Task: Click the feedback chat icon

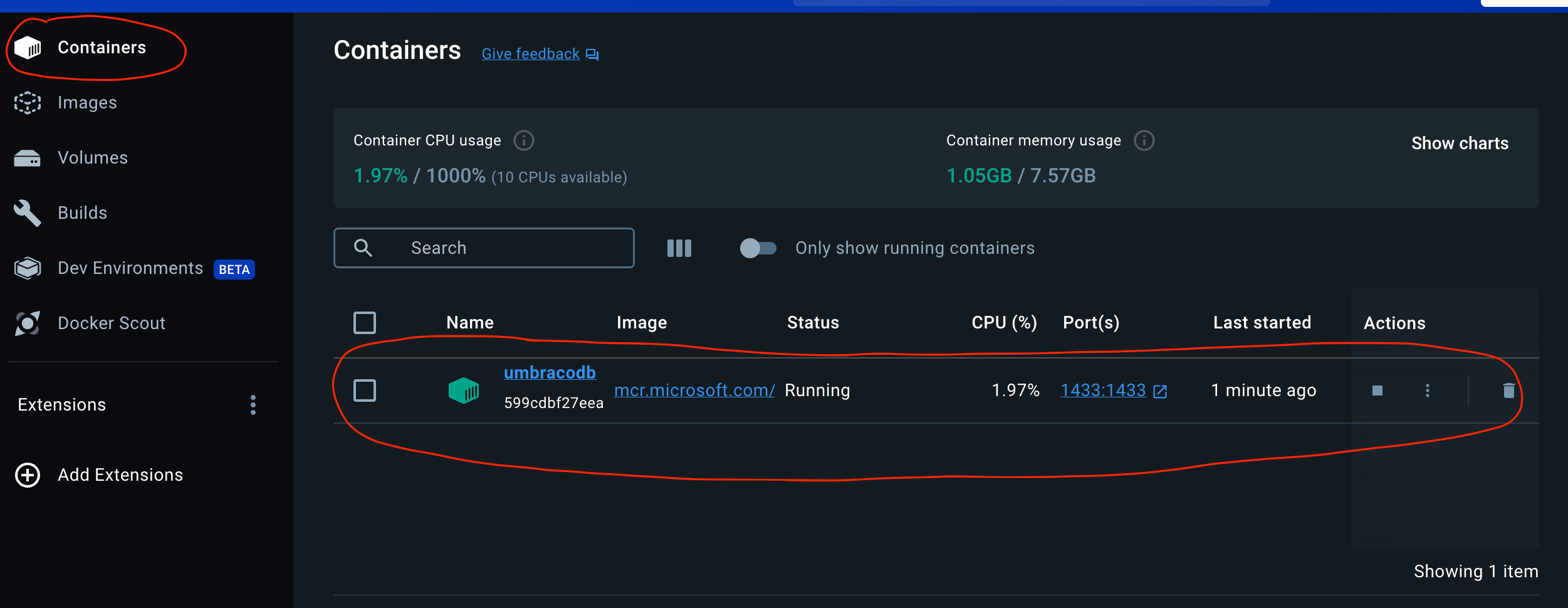Action: tap(592, 55)
